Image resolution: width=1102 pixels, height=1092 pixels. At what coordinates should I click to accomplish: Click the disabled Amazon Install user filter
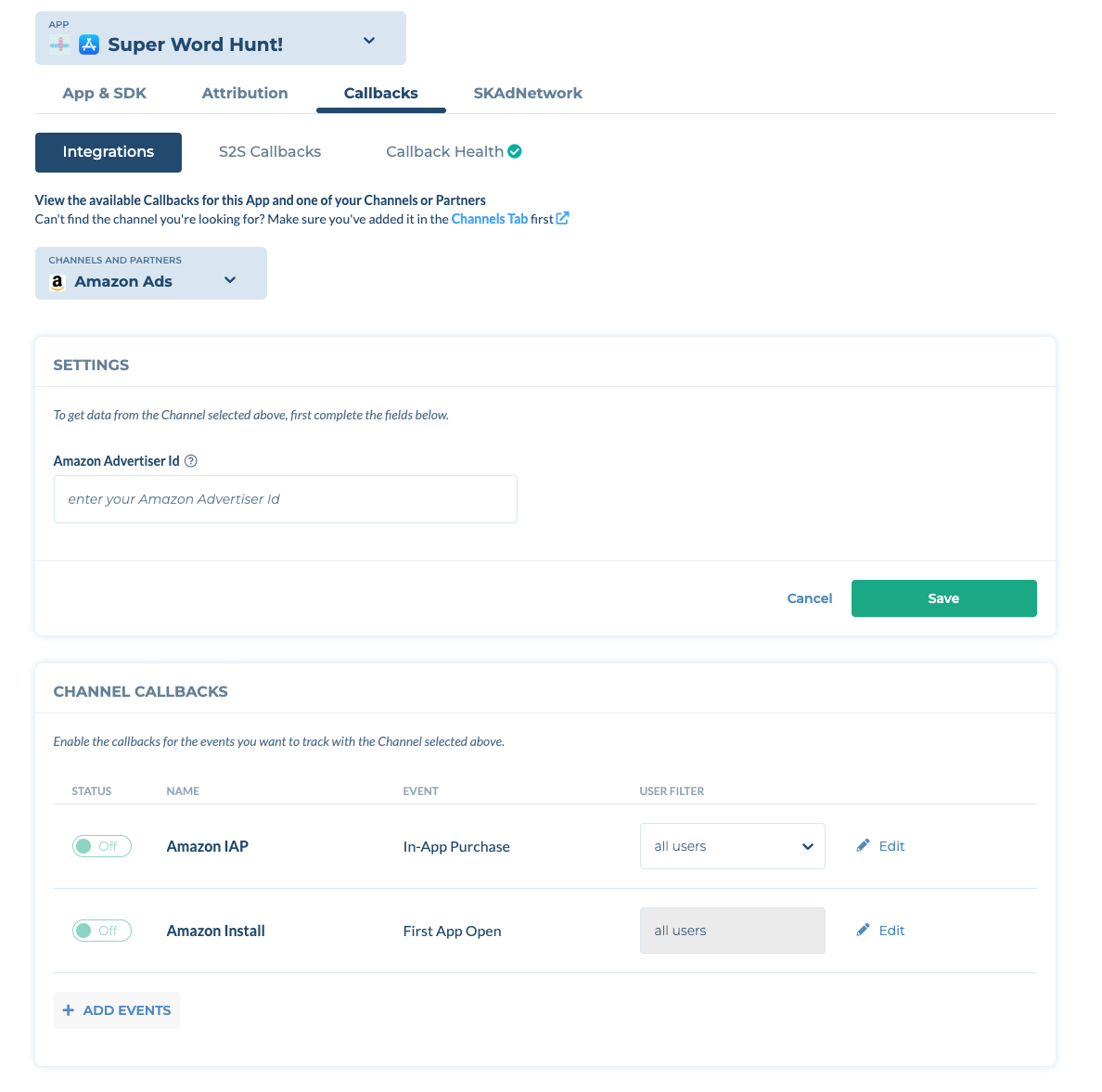pyautogui.click(x=732, y=931)
